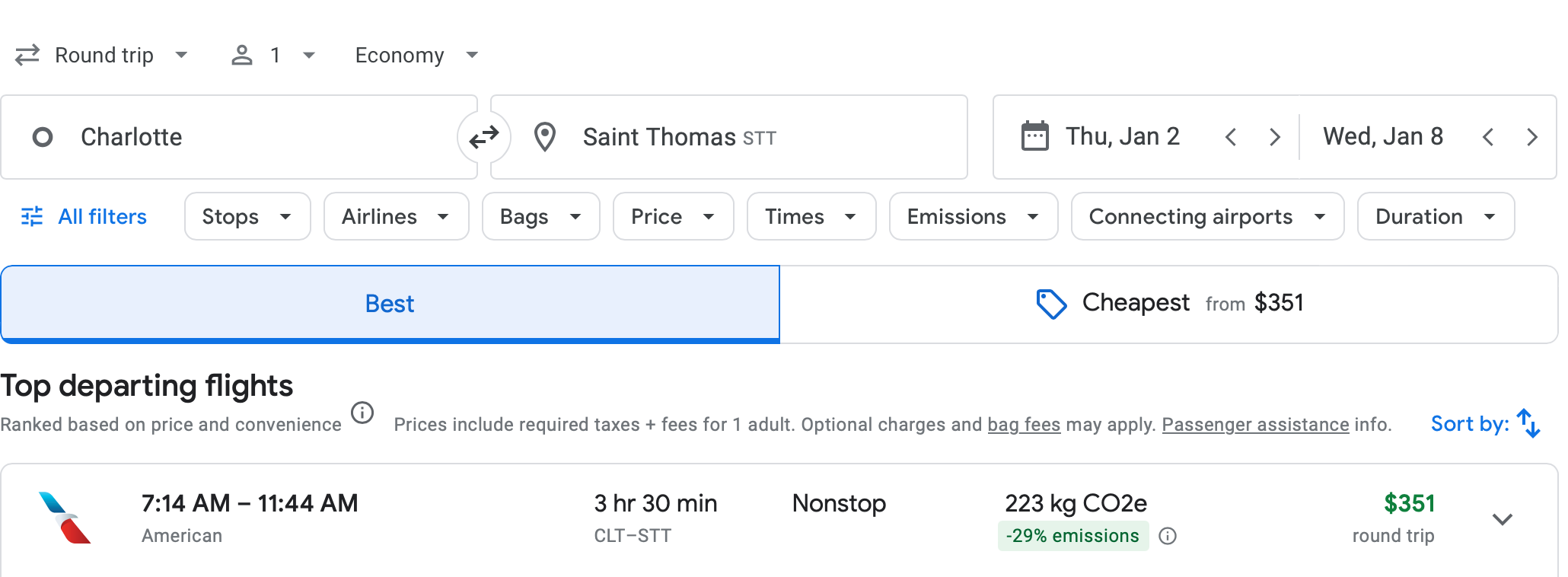Click the info icon beside ranking description
Image resolution: width=1568 pixels, height=577 pixels.
pyautogui.click(x=362, y=413)
